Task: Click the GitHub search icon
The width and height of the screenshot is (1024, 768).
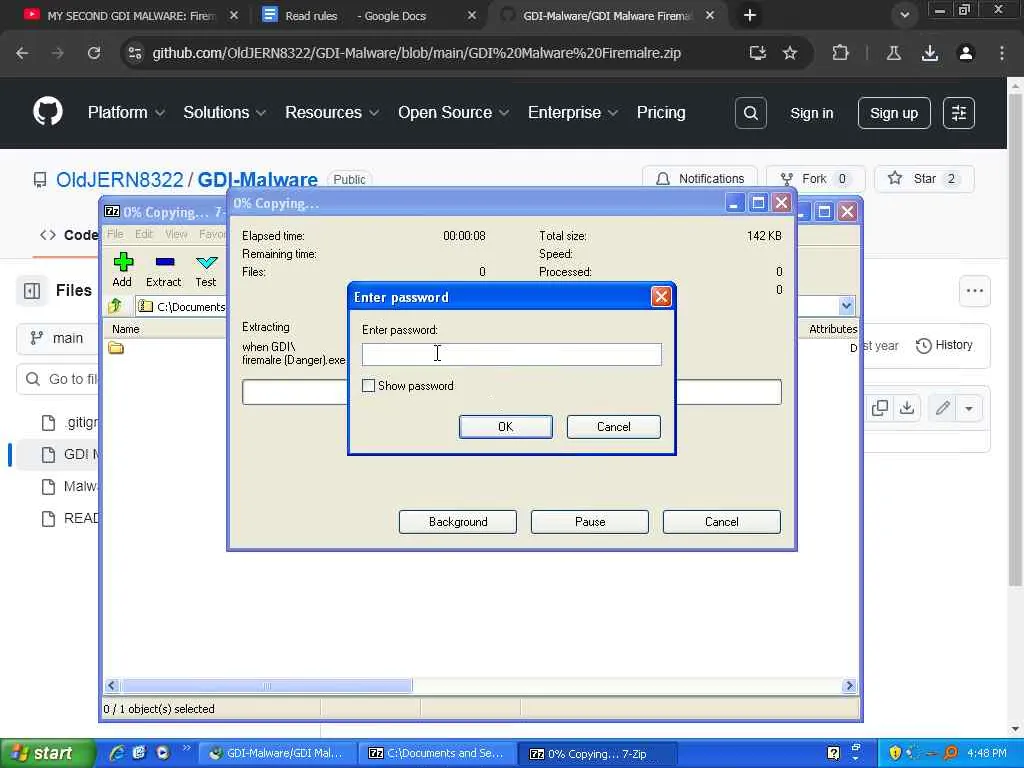Action: (750, 113)
